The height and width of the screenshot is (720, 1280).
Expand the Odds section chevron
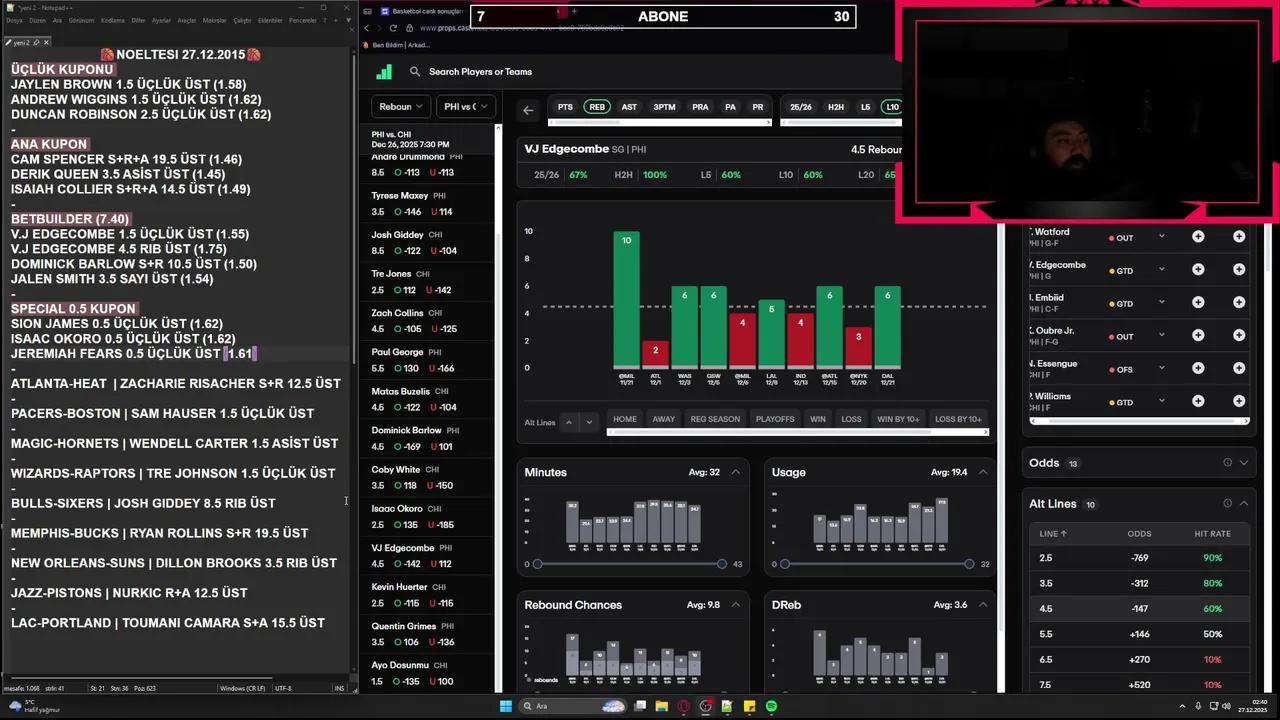click(x=1244, y=463)
